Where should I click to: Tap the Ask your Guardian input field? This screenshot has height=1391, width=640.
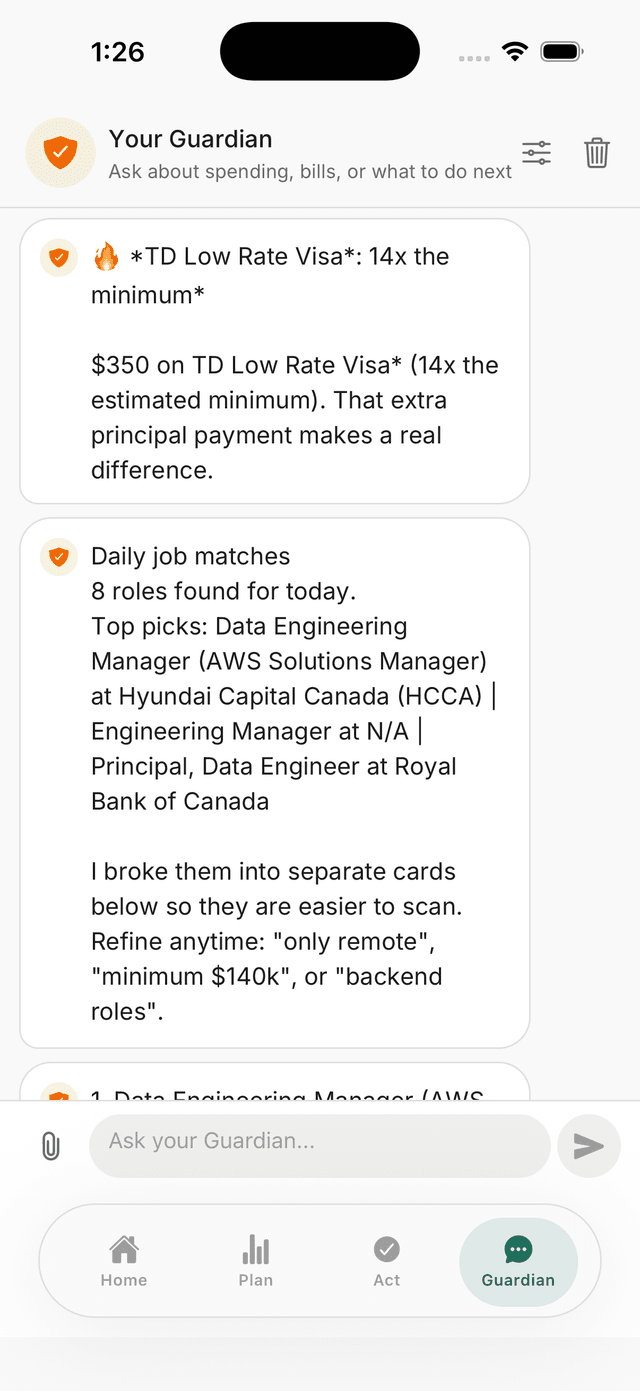(319, 1146)
